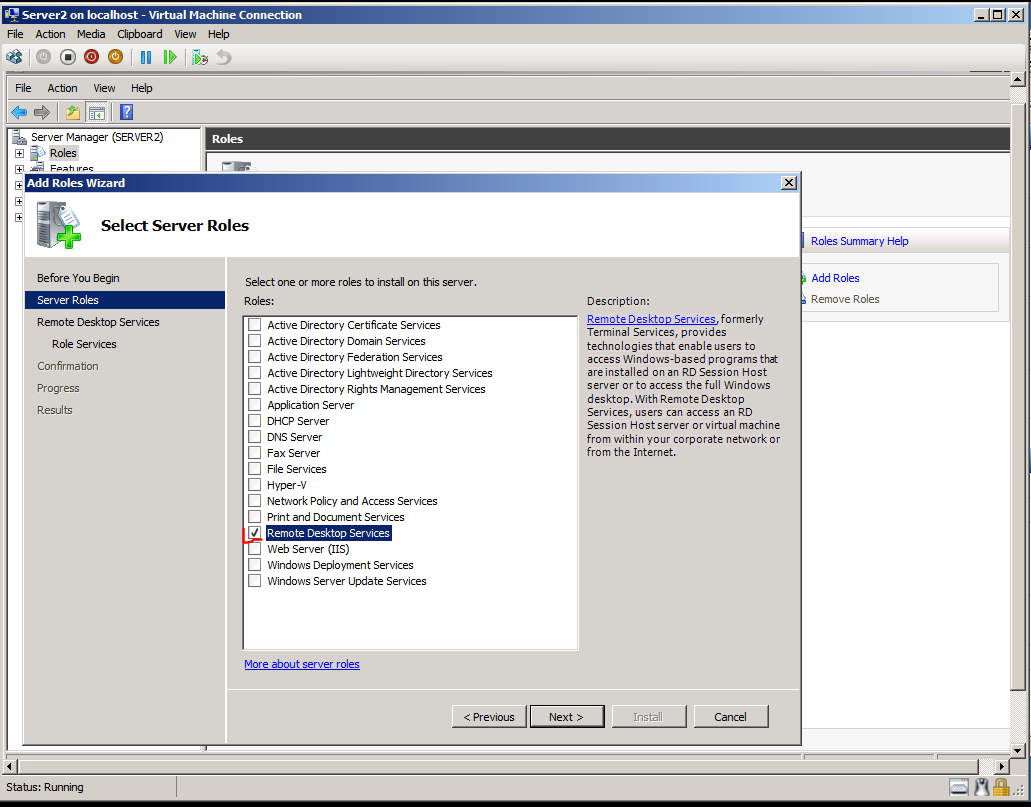
Task: Open Roles Summary Help link
Action: pyautogui.click(x=859, y=241)
